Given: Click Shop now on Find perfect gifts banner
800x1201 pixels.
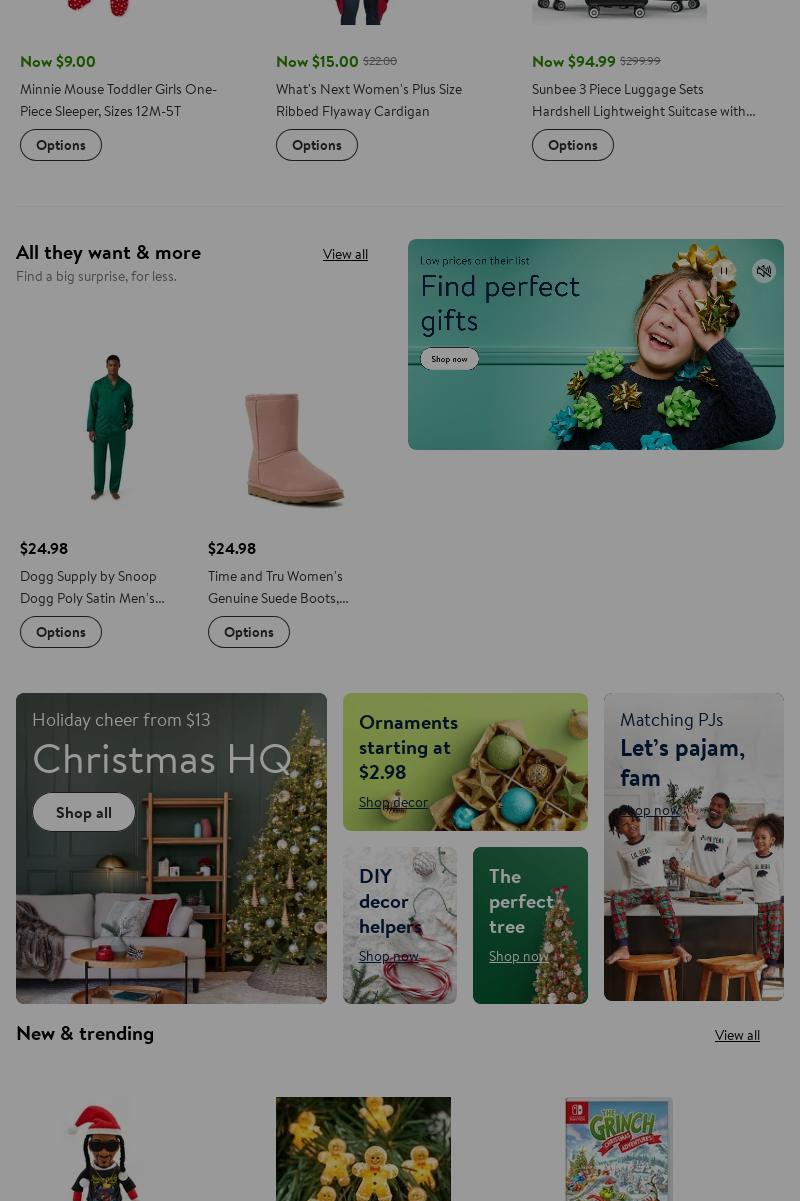Looking at the screenshot, I should 450,359.
